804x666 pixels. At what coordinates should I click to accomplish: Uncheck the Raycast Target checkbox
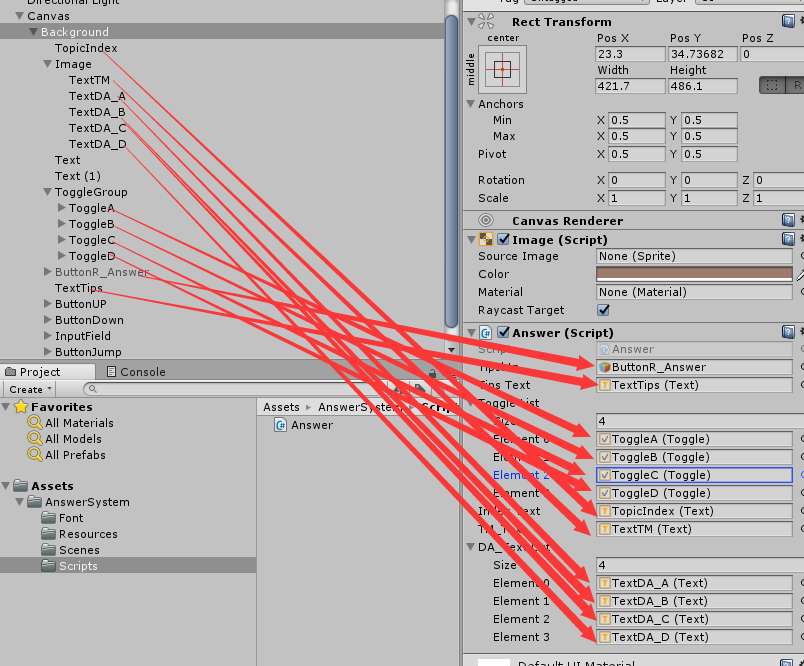(604, 310)
